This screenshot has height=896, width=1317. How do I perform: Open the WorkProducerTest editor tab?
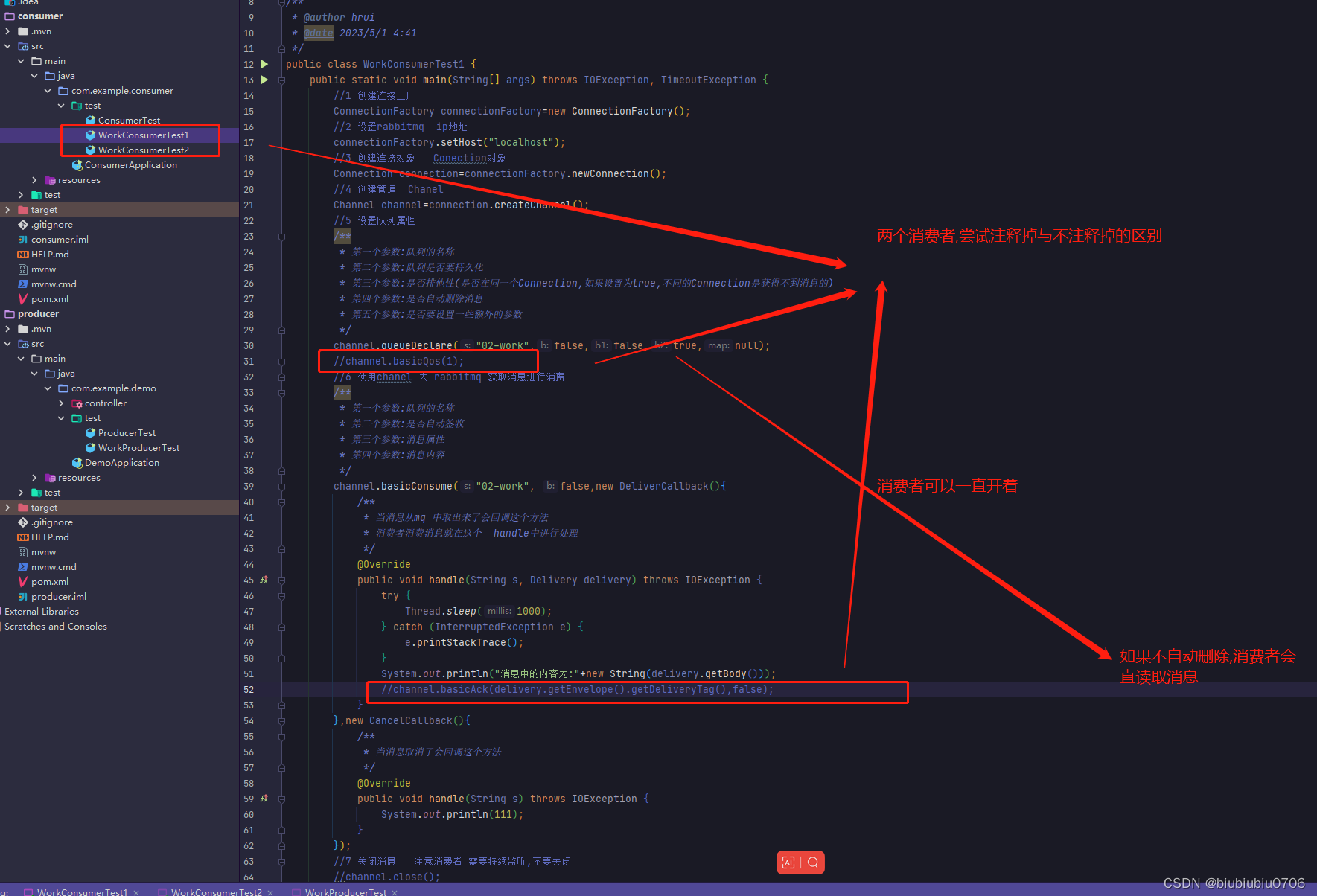pos(346,892)
